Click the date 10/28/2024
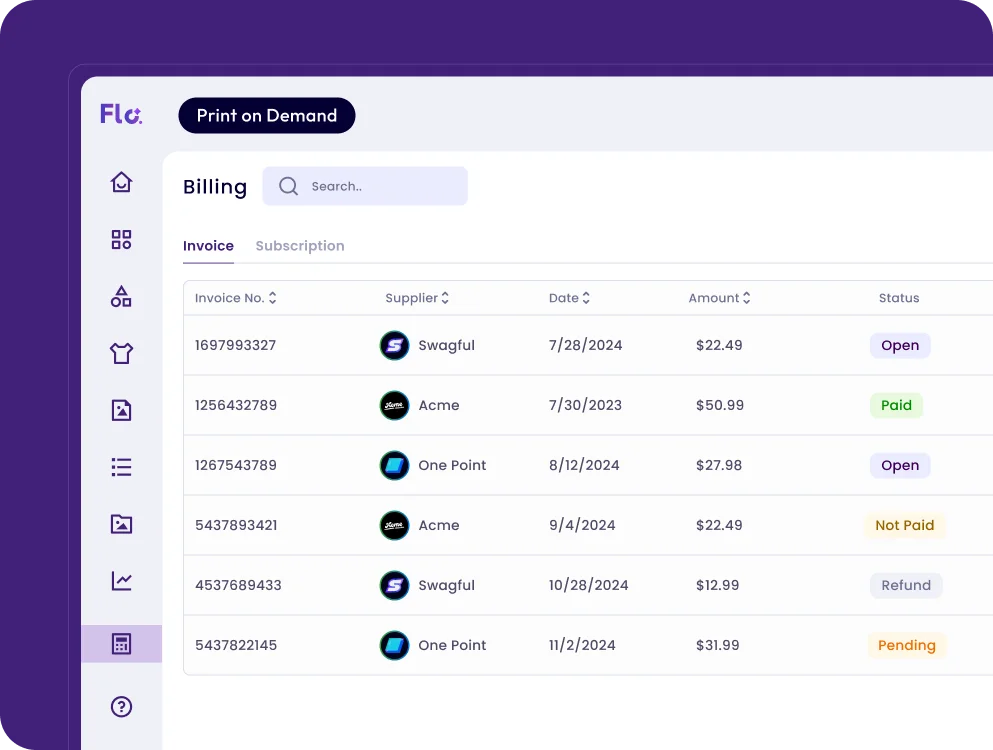The width and height of the screenshot is (993, 750). [588, 585]
